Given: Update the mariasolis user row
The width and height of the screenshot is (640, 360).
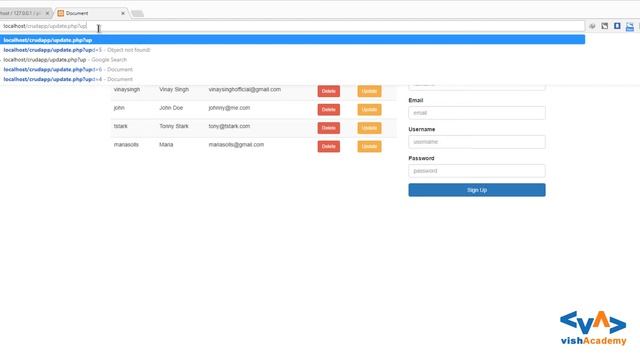Looking at the screenshot, I should click(x=369, y=146).
